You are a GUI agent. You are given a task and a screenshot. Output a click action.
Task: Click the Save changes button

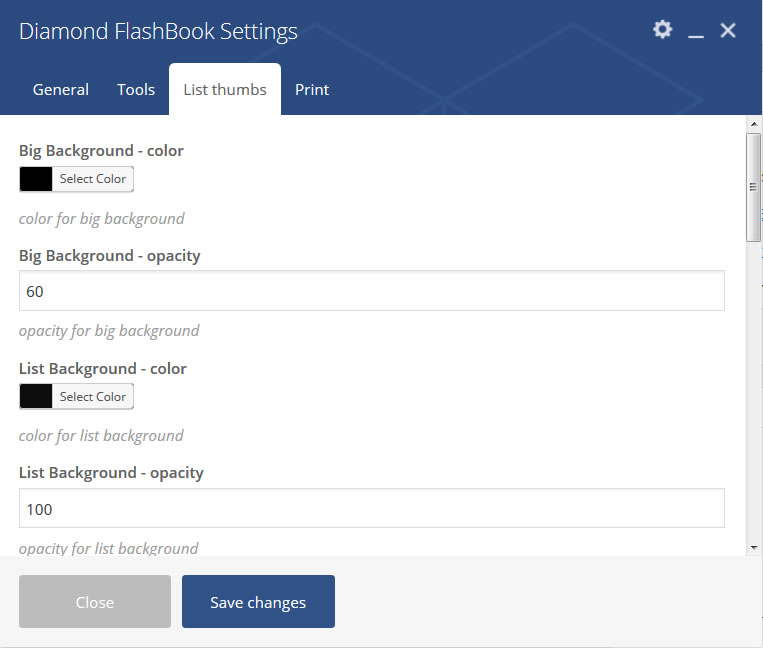[x=258, y=602]
